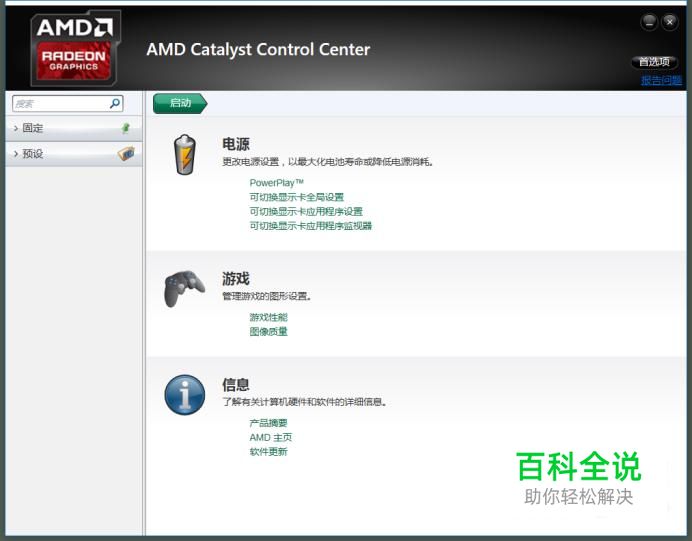
Task: Click the 管理游戏的图形设置 description text
Action: (x=267, y=296)
